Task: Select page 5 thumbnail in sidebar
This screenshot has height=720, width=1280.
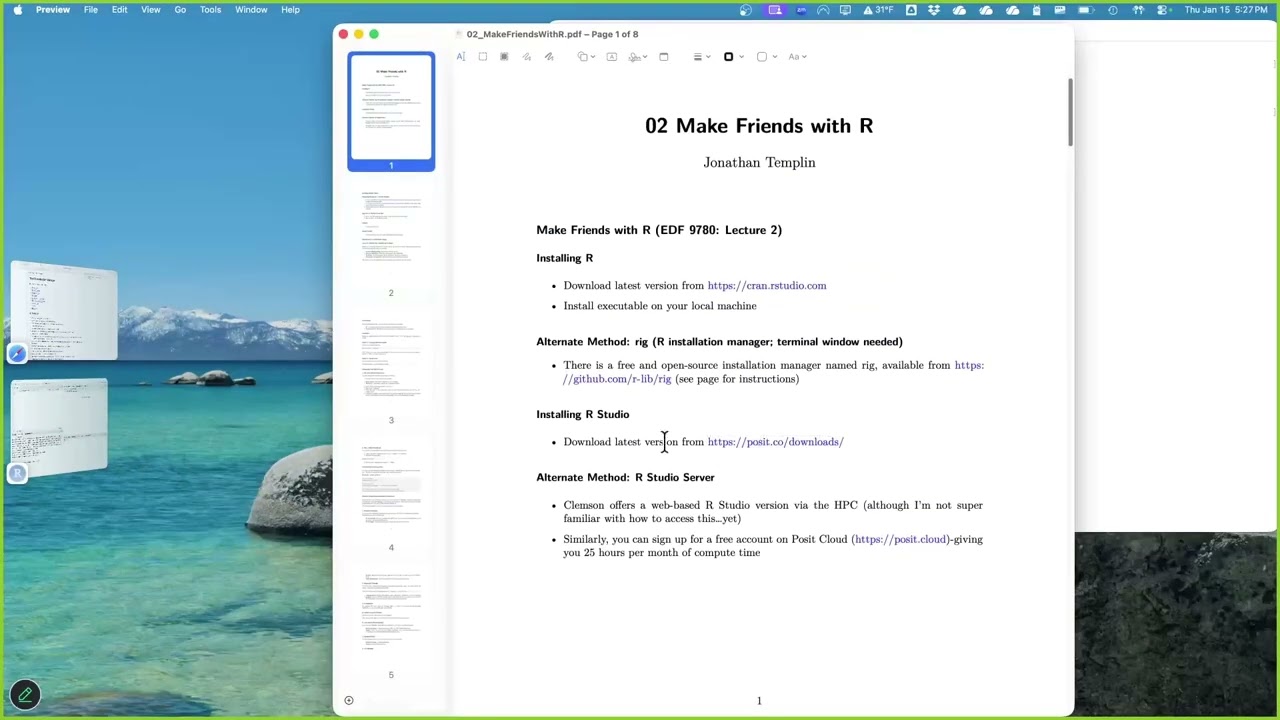Action: tap(391, 615)
